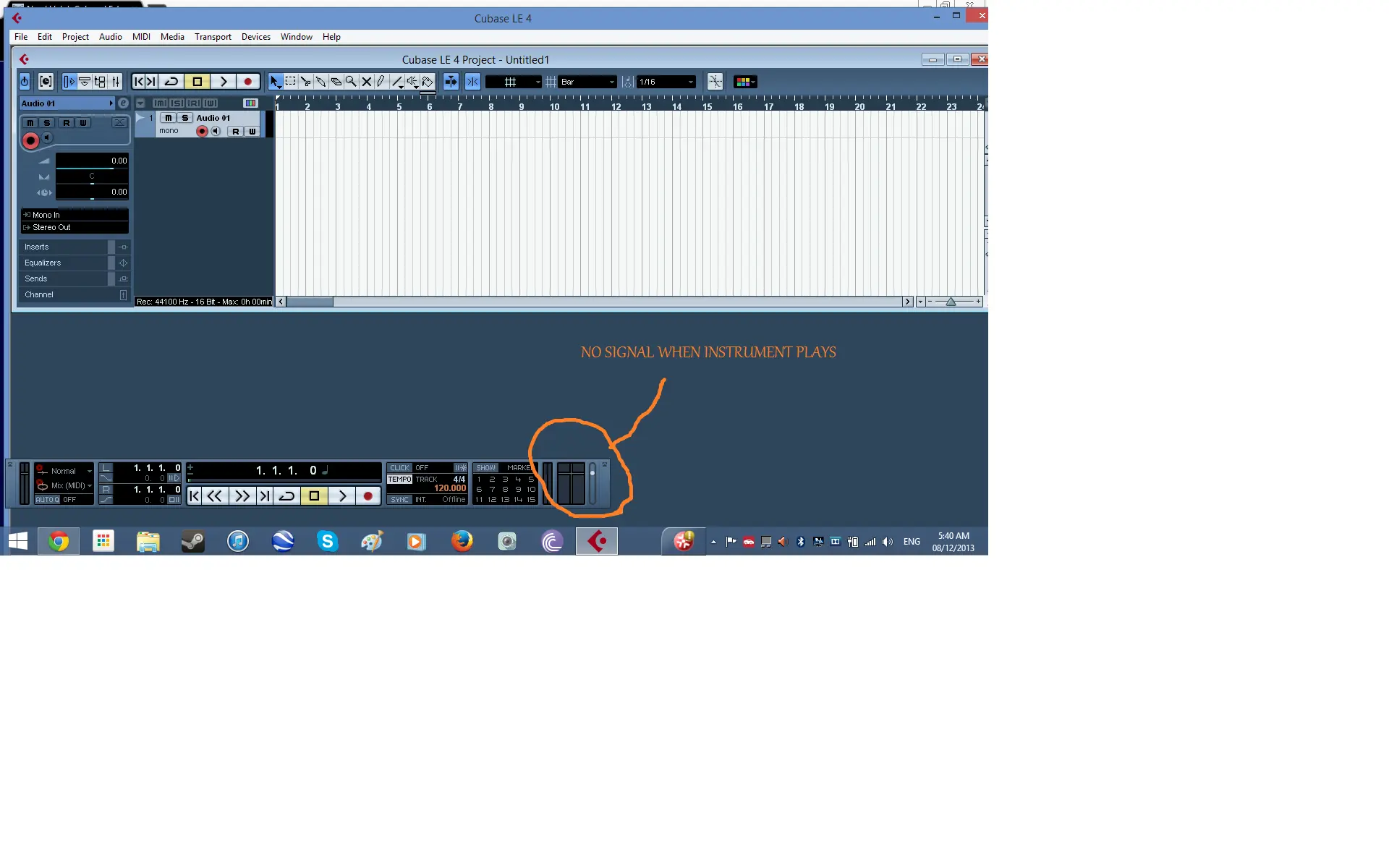1389x868 pixels.
Task: Click the Inspector volume fader showing 0.00
Action: [x=92, y=161]
